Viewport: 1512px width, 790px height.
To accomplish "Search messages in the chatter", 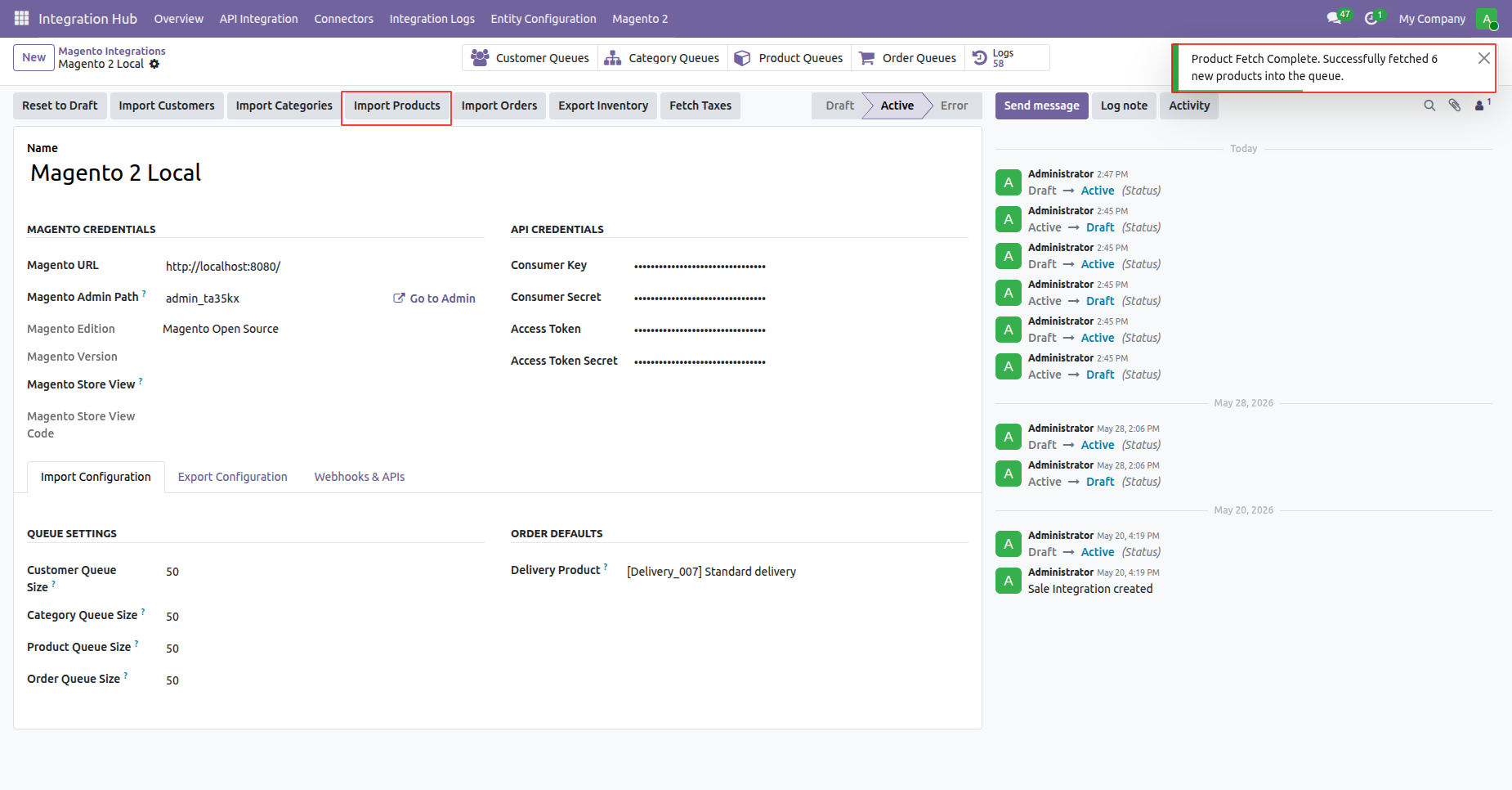I will [x=1429, y=105].
